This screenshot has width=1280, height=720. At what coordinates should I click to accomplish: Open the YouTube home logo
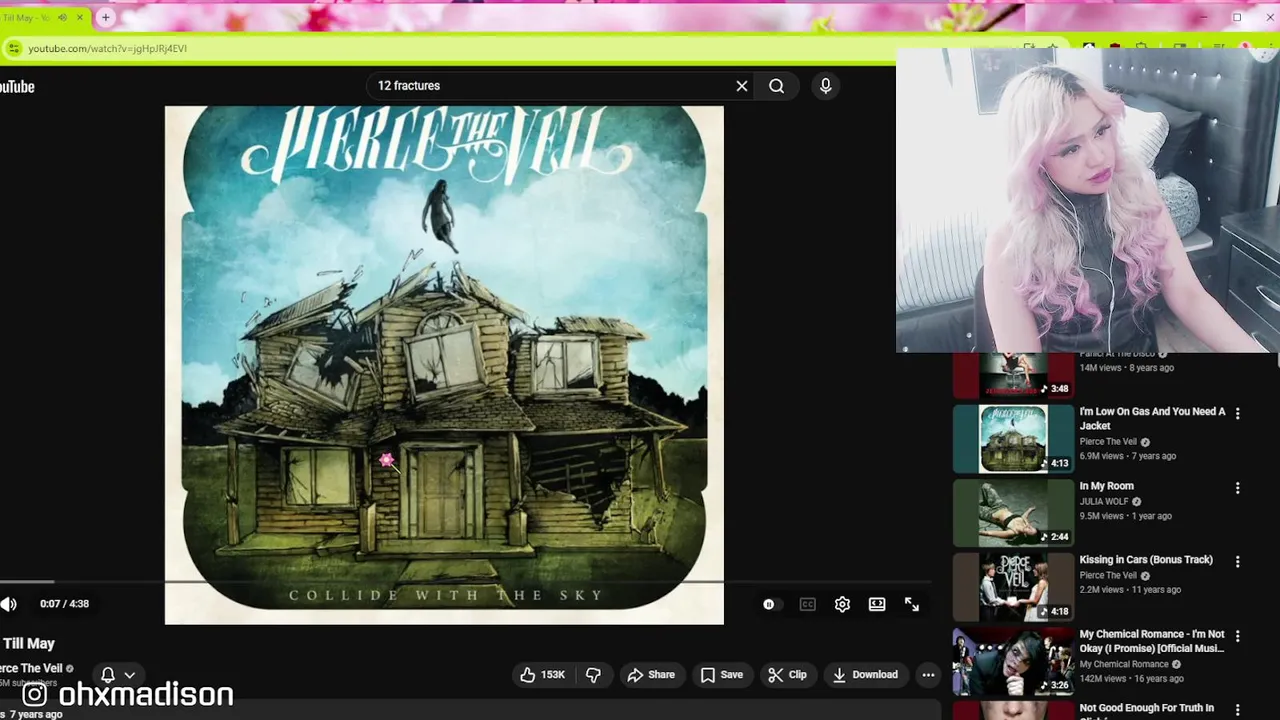(17, 87)
